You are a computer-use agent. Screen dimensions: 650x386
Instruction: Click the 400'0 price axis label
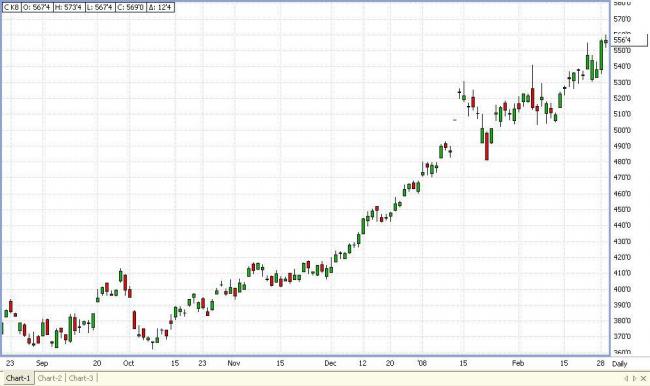(x=622, y=289)
